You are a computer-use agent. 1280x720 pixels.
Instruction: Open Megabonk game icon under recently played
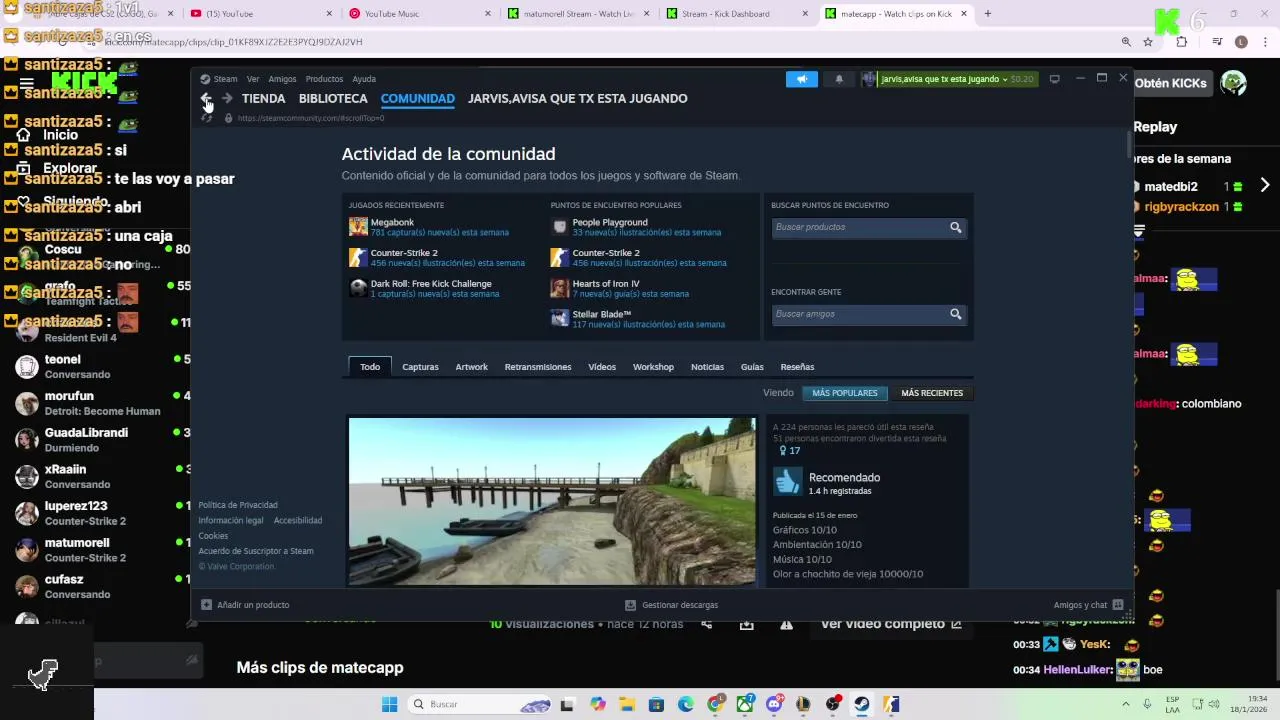358,227
